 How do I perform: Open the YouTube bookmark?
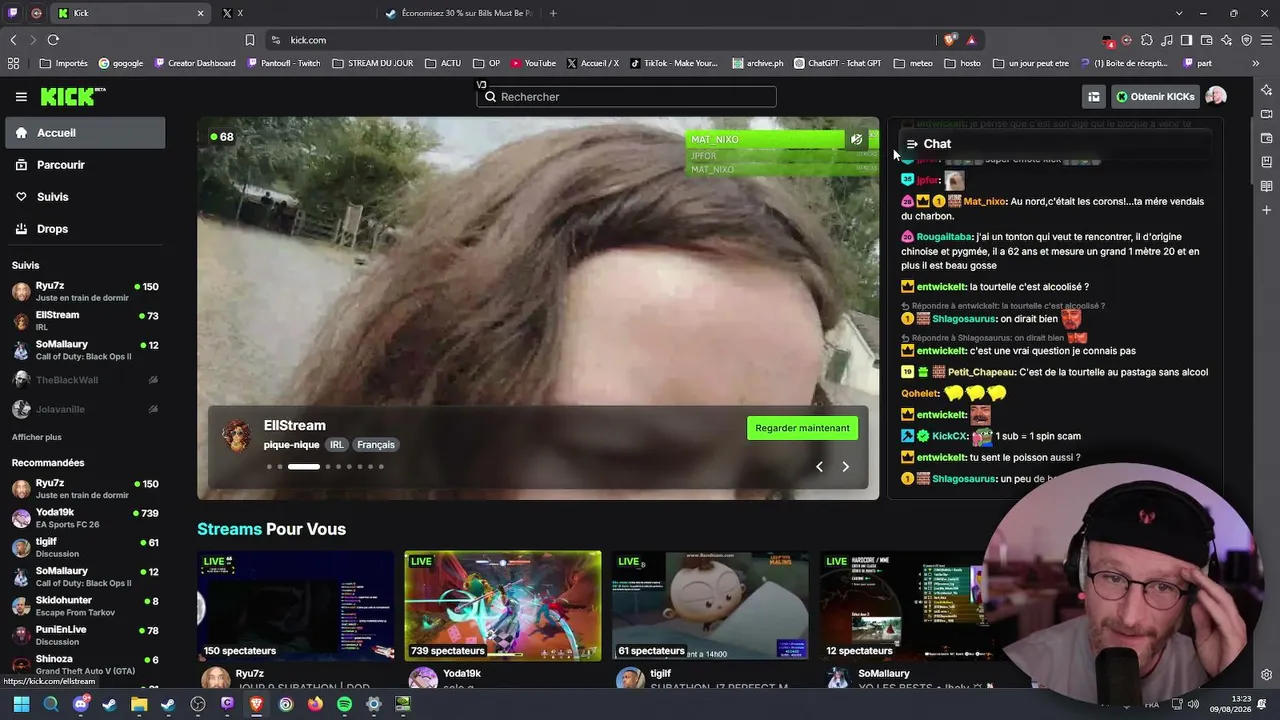point(533,63)
